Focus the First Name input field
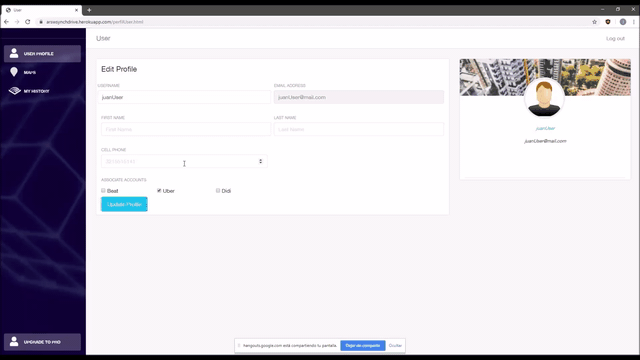Screen dimensions: 640x360 [186, 129]
